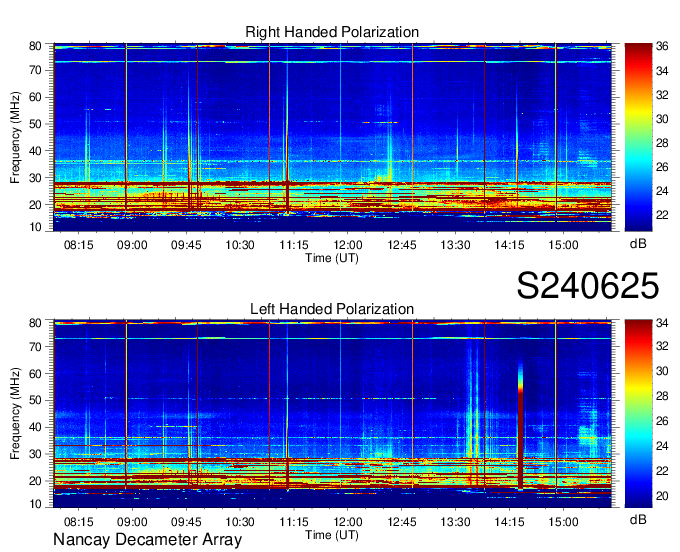Screen dimensions: 680x552
Task: Click the right-handed polarization color bar
Action: tap(638, 137)
